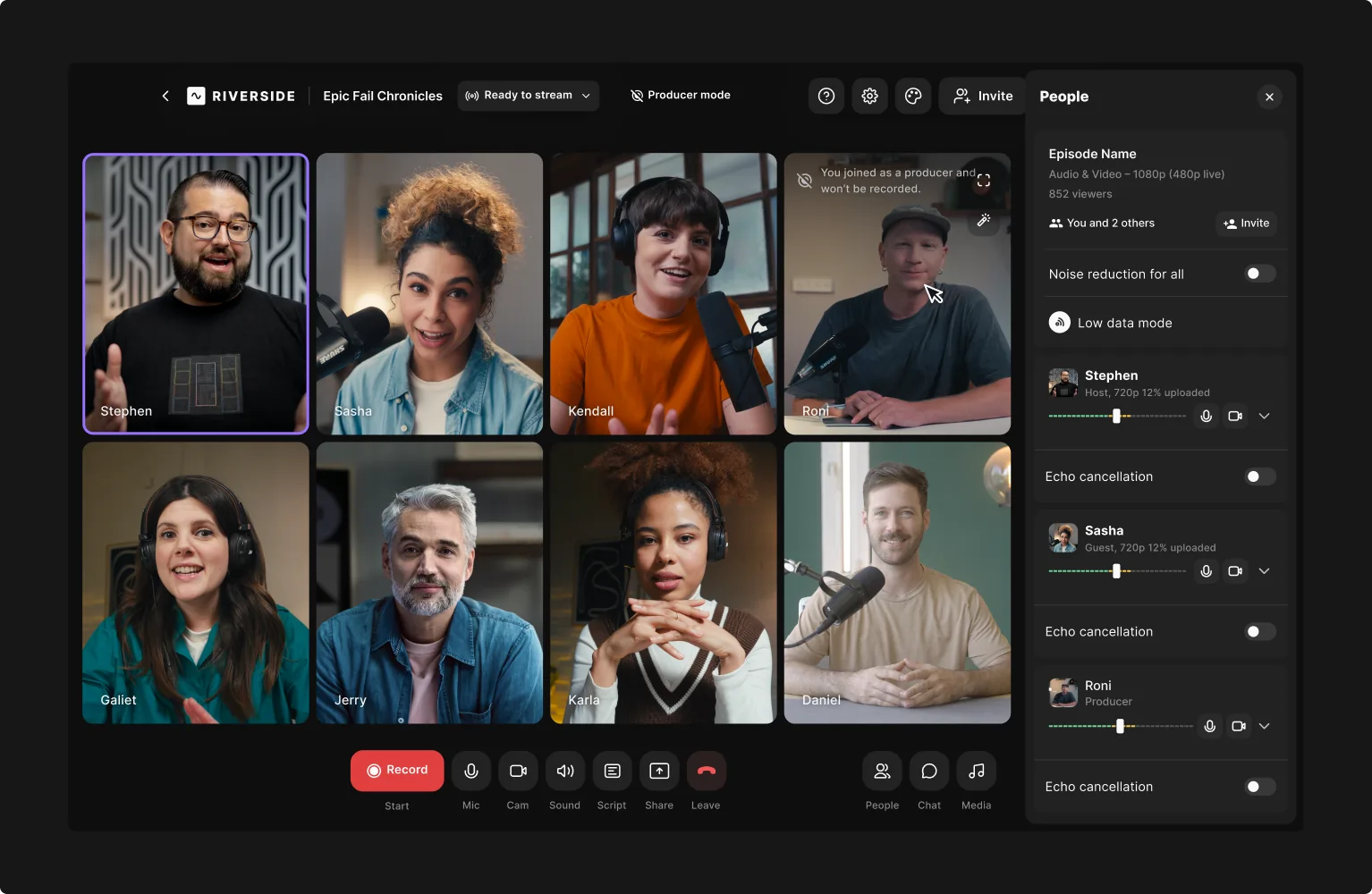The image size is (1372, 894).
Task: Start recording with the Record button
Action: tap(397, 771)
